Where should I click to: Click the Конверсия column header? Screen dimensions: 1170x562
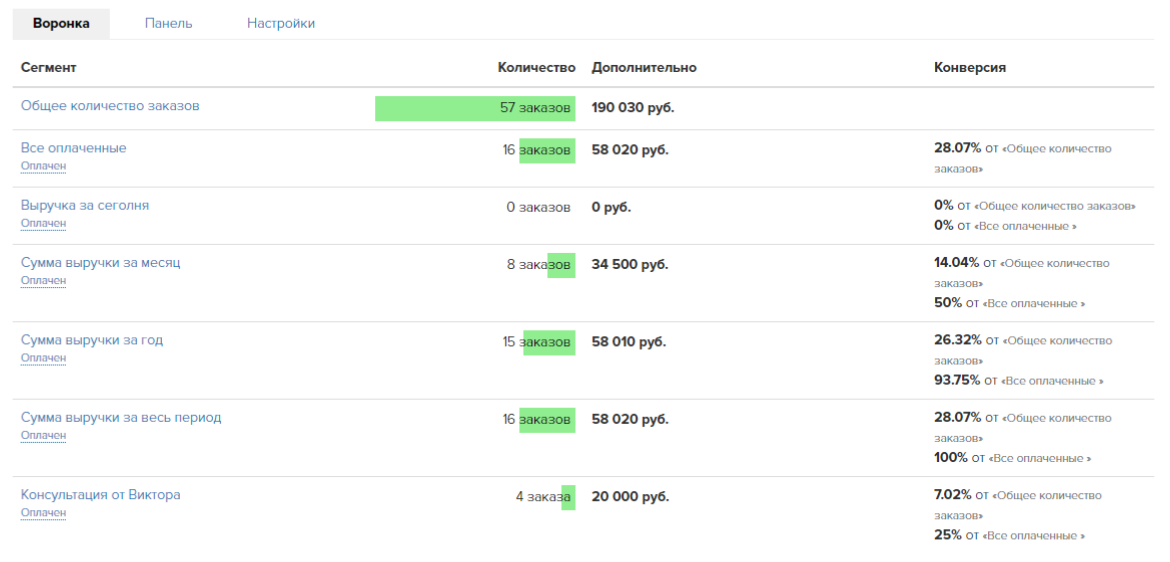pos(969,67)
